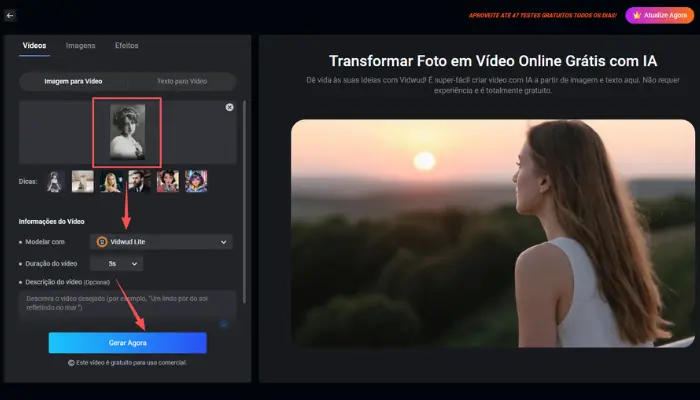Choose the second sample tip thumbnail
Screen dimensions: 700x400
click(83, 181)
